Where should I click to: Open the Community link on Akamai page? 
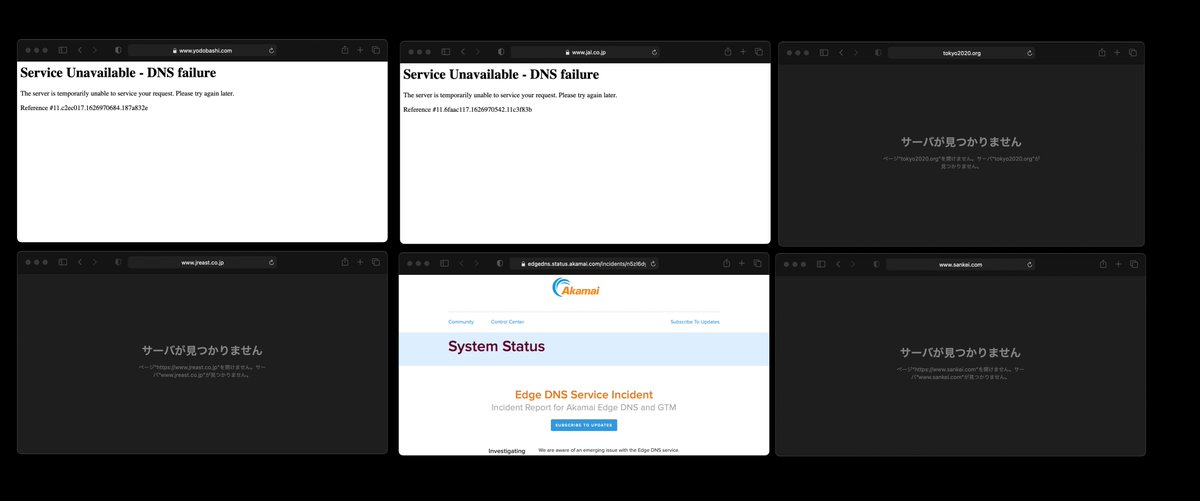point(461,322)
